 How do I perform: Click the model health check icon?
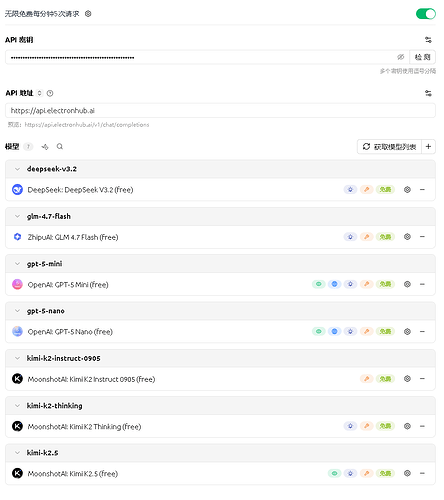pyautogui.click(x=45, y=147)
